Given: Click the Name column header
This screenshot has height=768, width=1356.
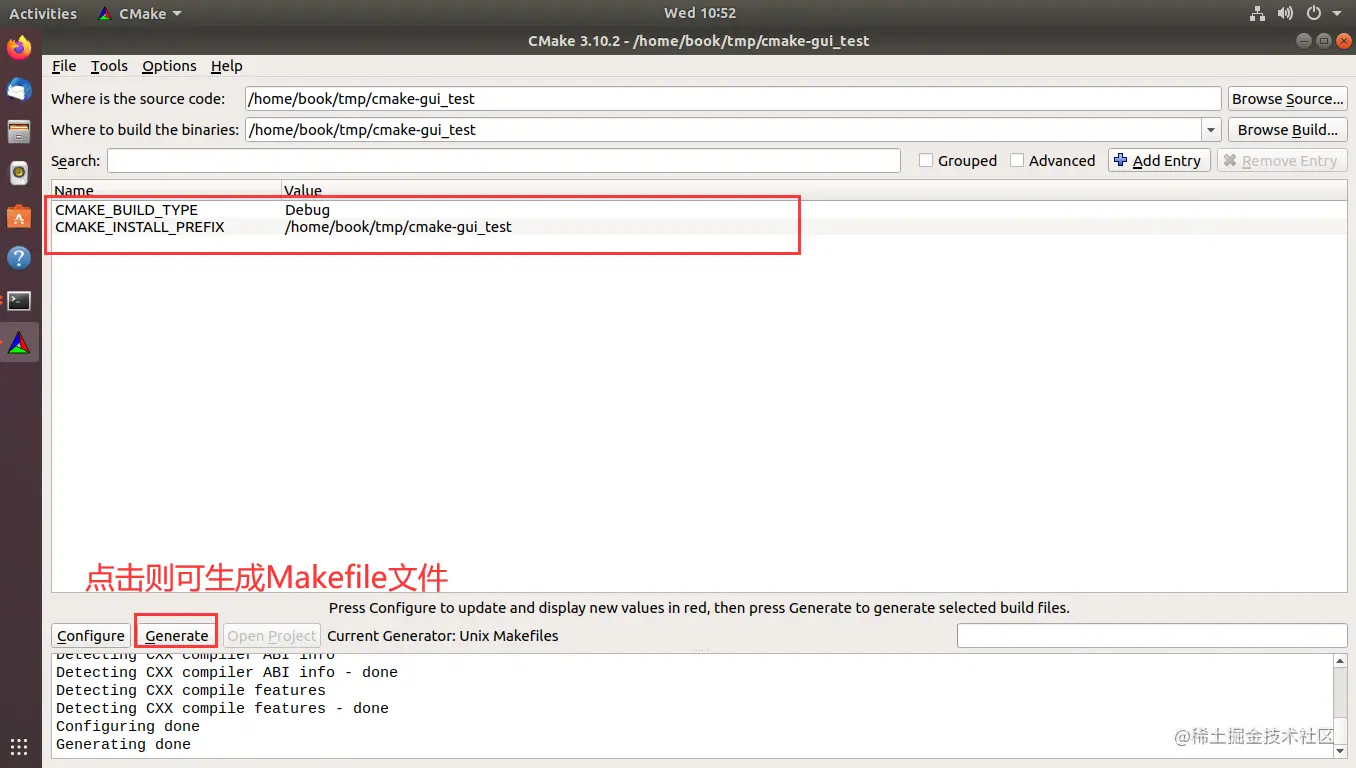Looking at the screenshot, I should tap(166, 190).
